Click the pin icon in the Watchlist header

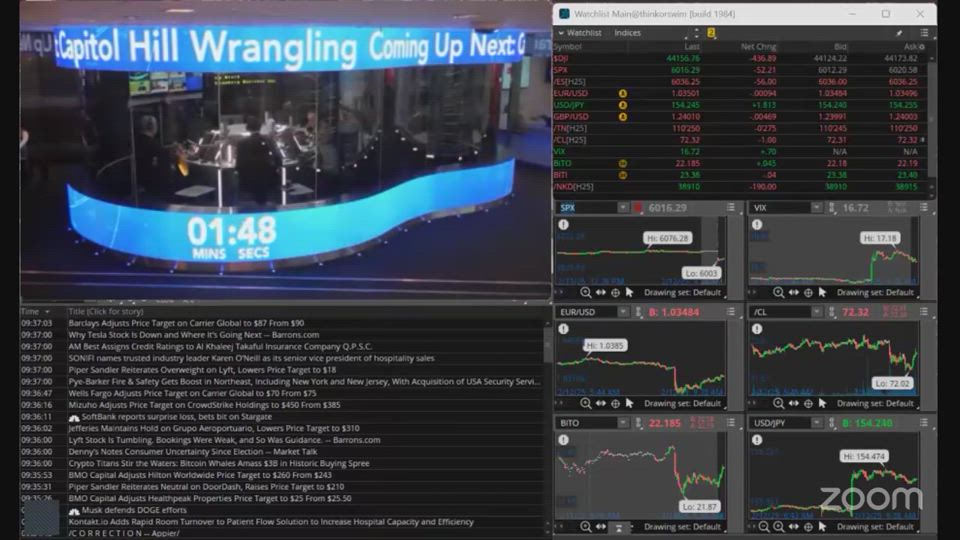coord(898,33)
